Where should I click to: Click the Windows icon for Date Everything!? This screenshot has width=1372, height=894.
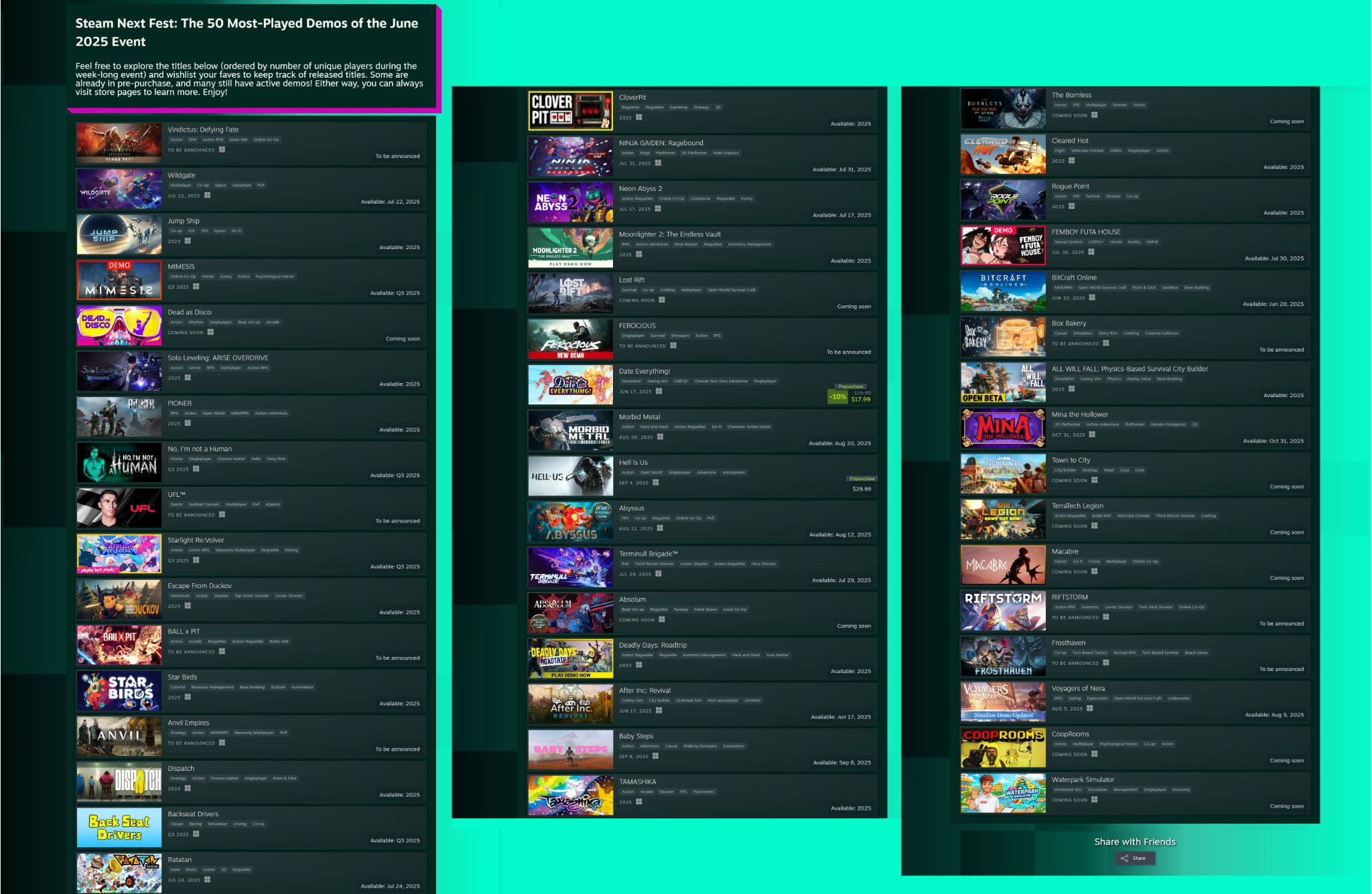tap(659, 391)
